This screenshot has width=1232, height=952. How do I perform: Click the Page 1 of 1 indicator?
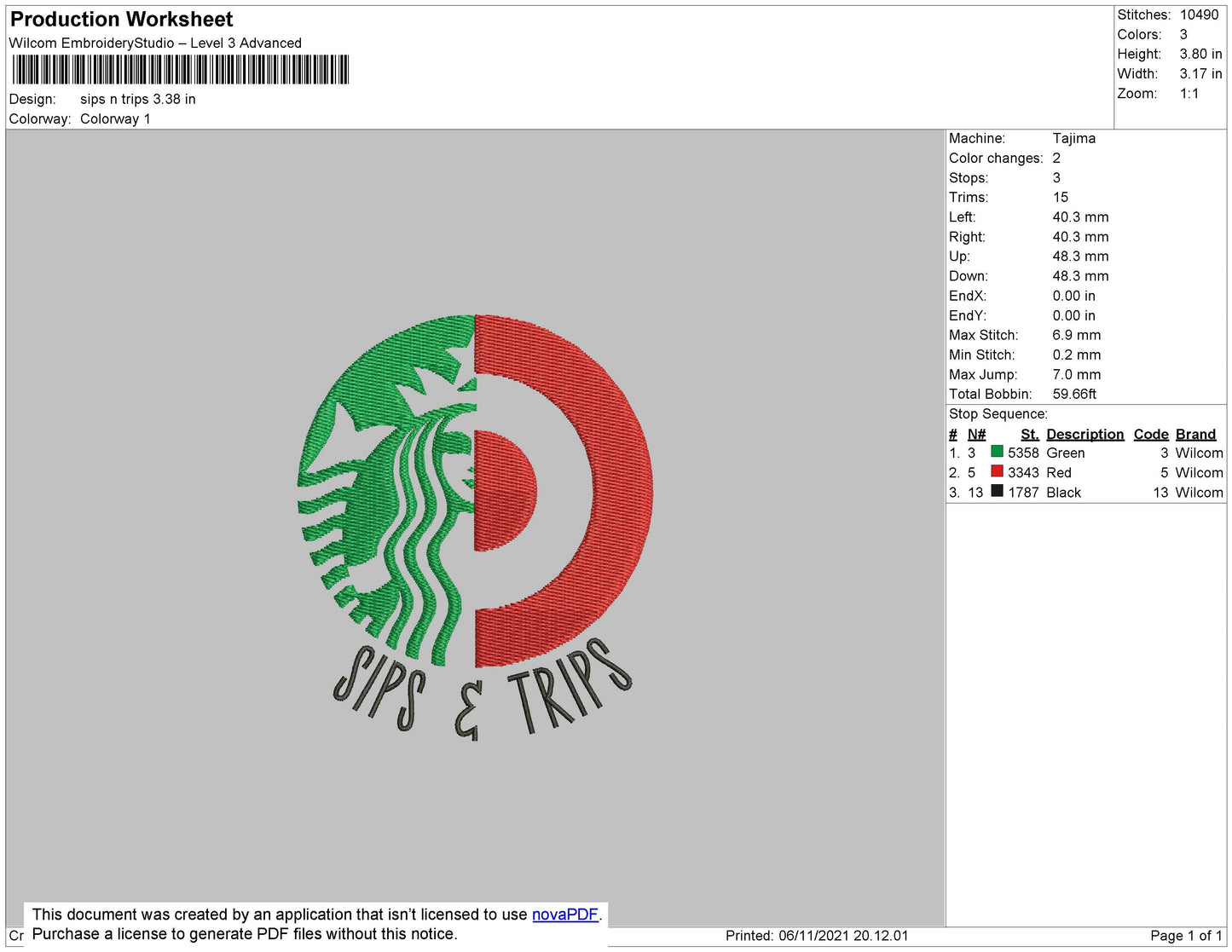click(x=1186, y=935)
